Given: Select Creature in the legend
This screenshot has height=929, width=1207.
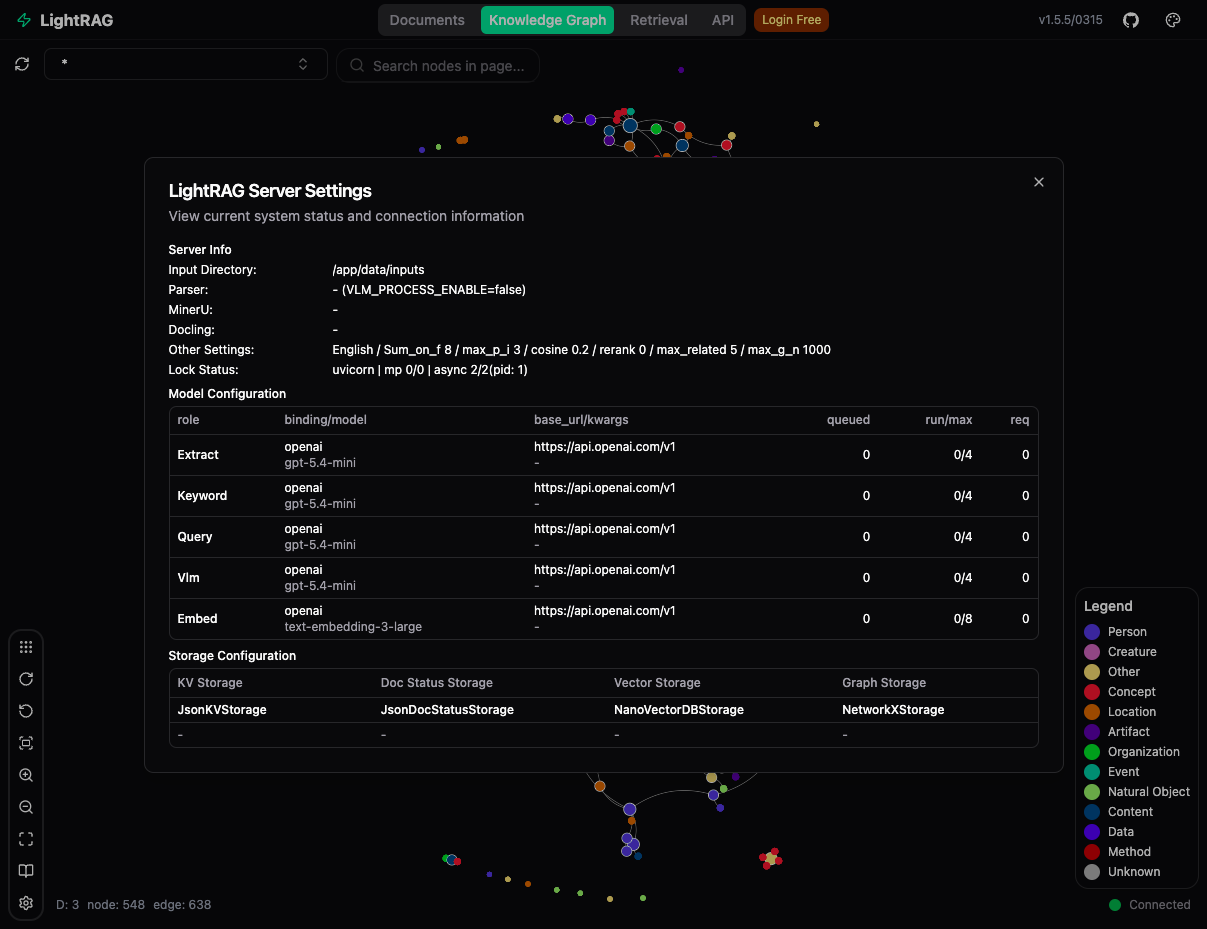Looking at the screenshot, I should pos(1132,652).
